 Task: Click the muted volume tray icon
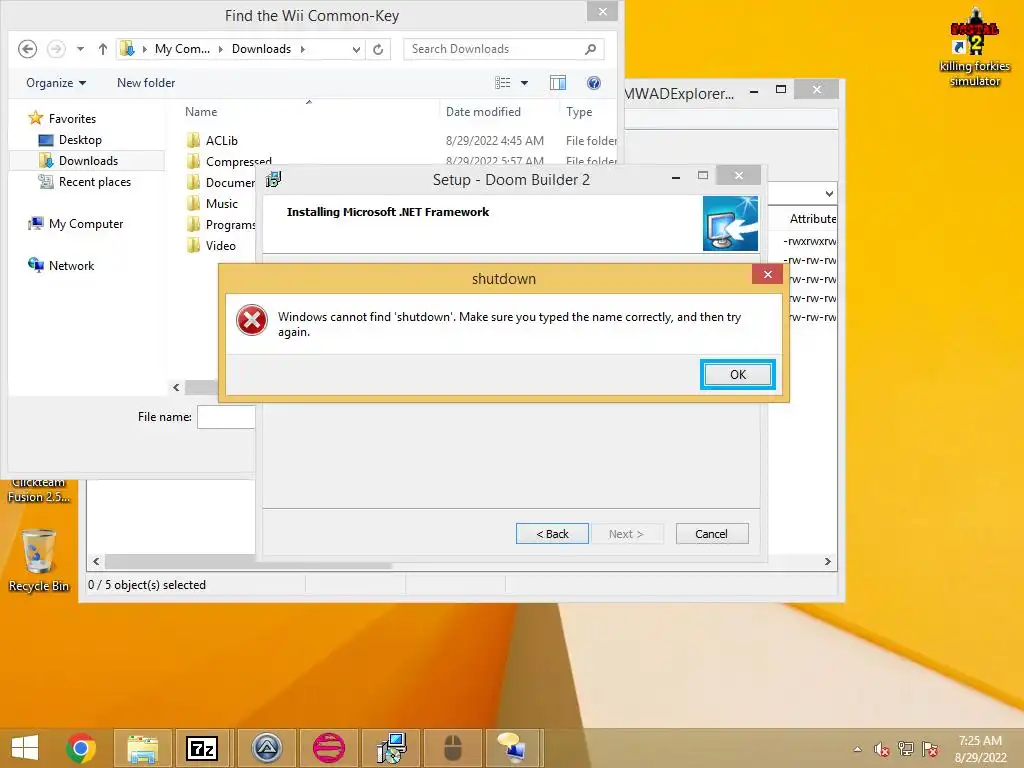[882, 749]
